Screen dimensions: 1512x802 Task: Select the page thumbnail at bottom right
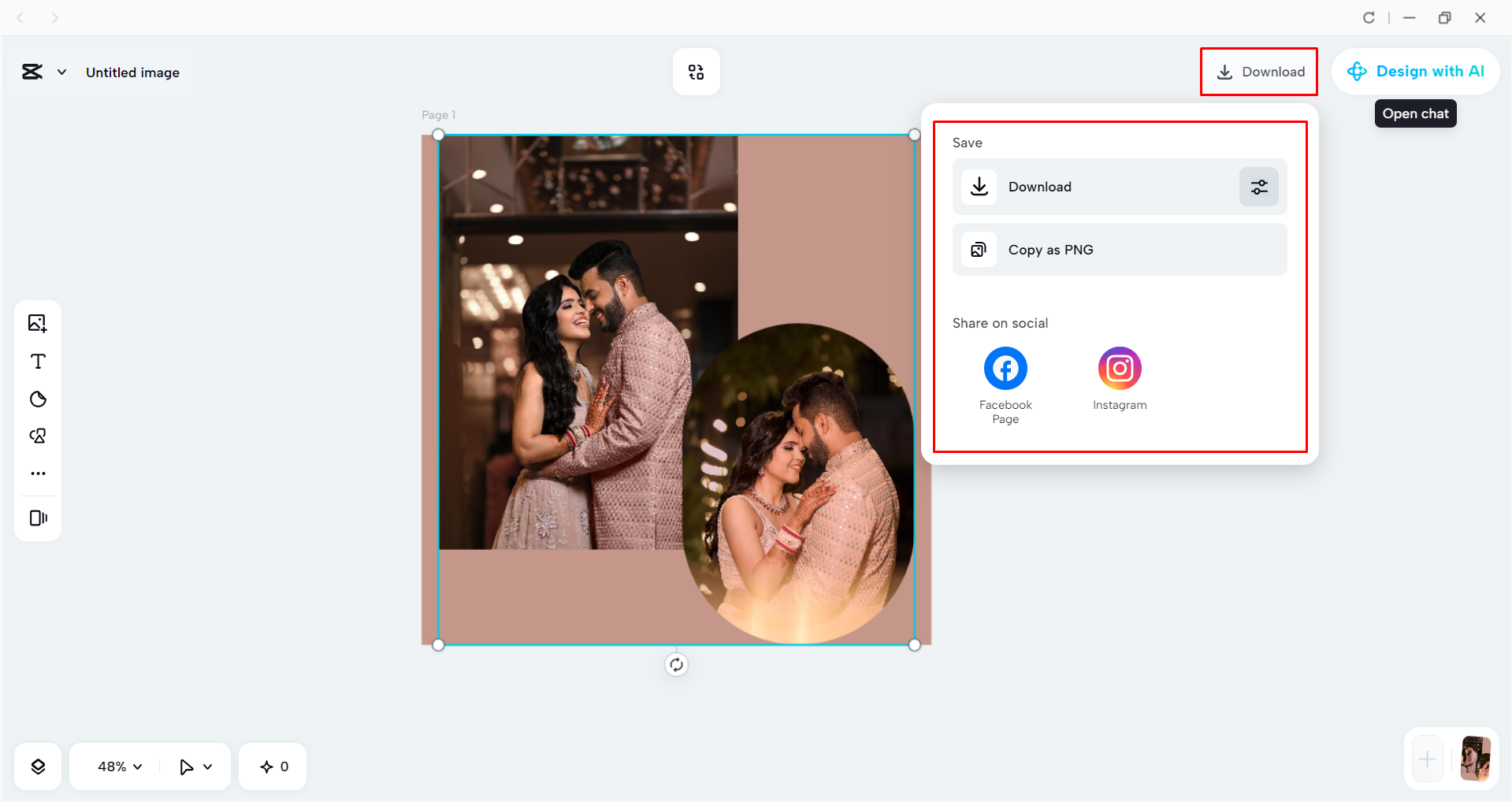coord(1475,759)
